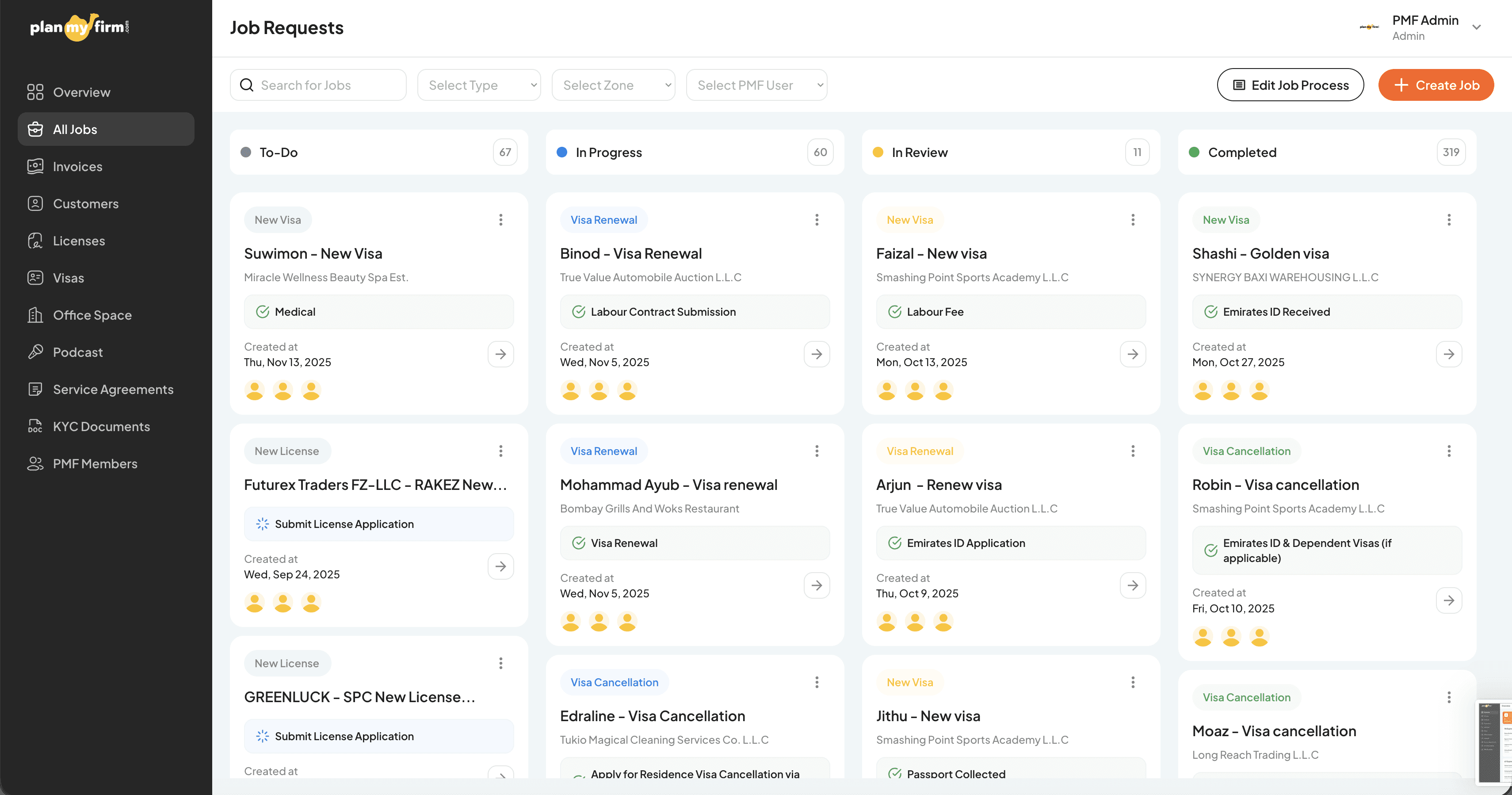Click the planmyfirm logo
Viewport: 1512px width, 795px height.
[x=79, y=27]
